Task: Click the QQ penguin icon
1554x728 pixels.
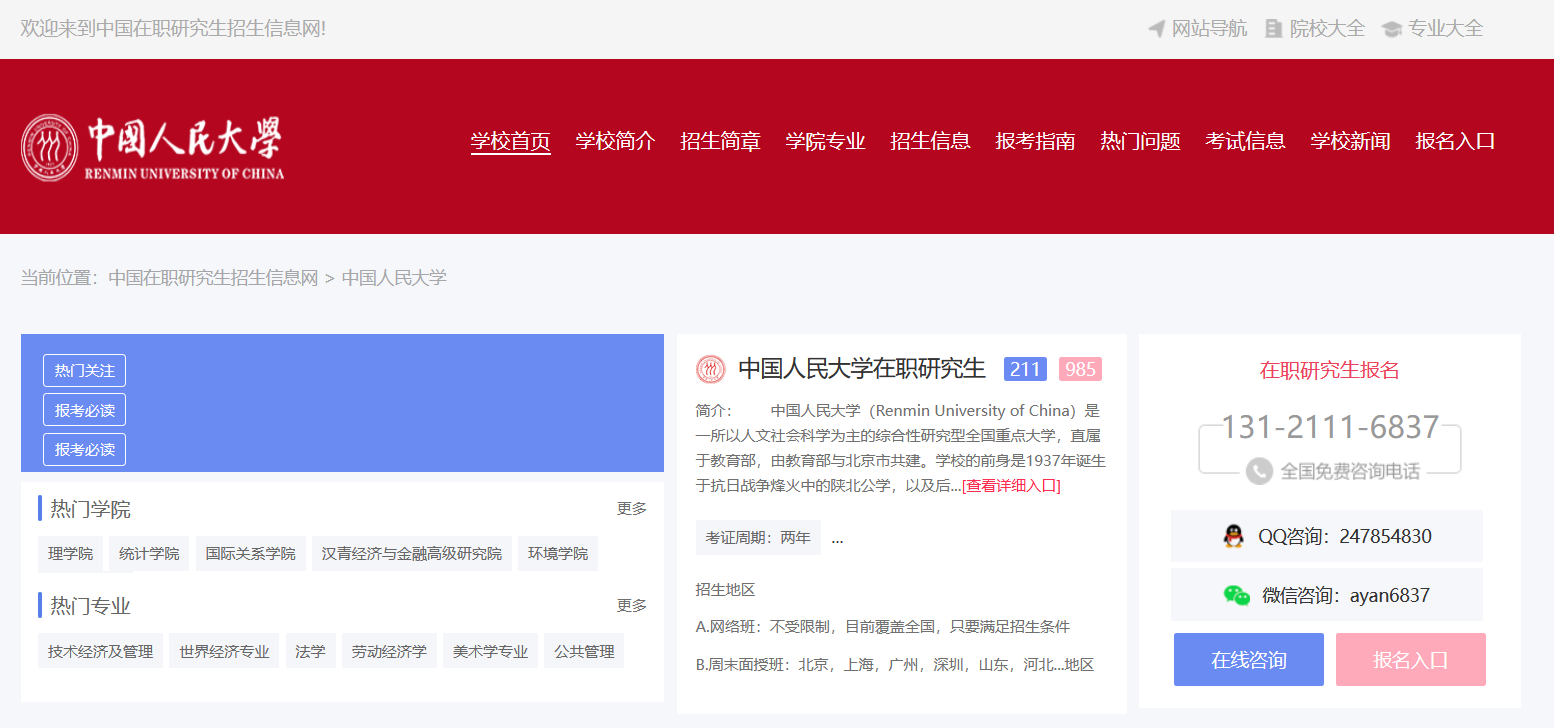Action: (x=1233, y=536)
